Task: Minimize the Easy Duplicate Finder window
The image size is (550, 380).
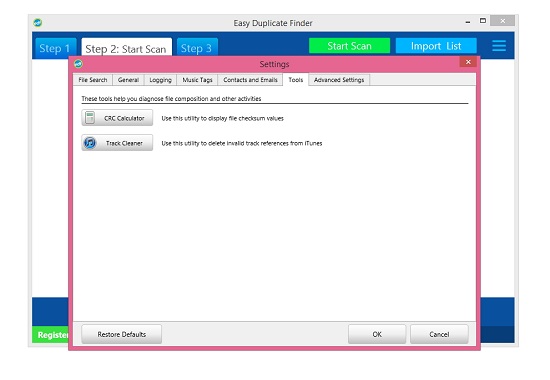Action: (x=468, y=22)
